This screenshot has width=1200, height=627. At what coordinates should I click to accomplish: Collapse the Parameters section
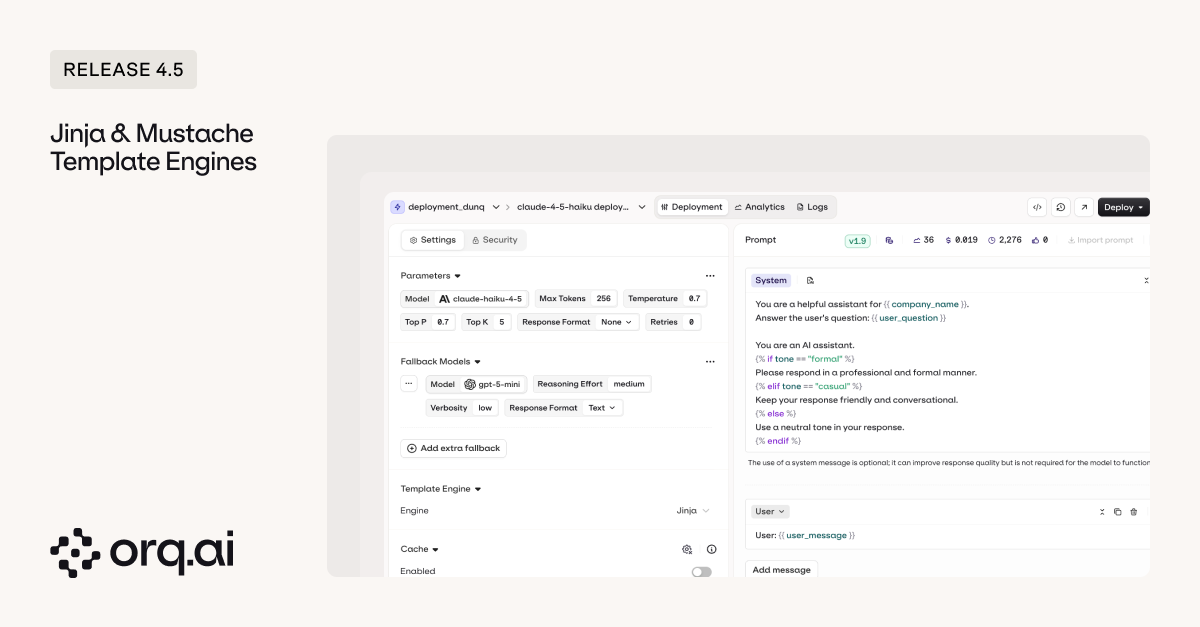pos(457,275)
